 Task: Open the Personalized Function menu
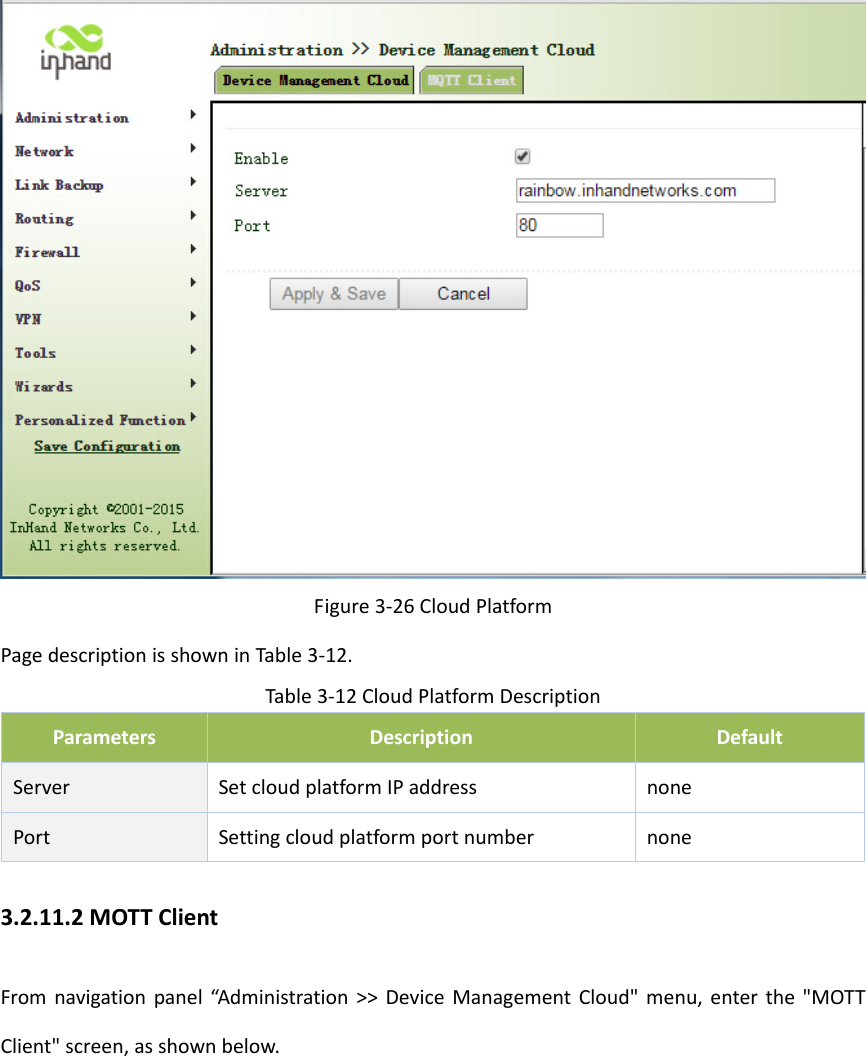pyautogui.click(x=98, y=420)
